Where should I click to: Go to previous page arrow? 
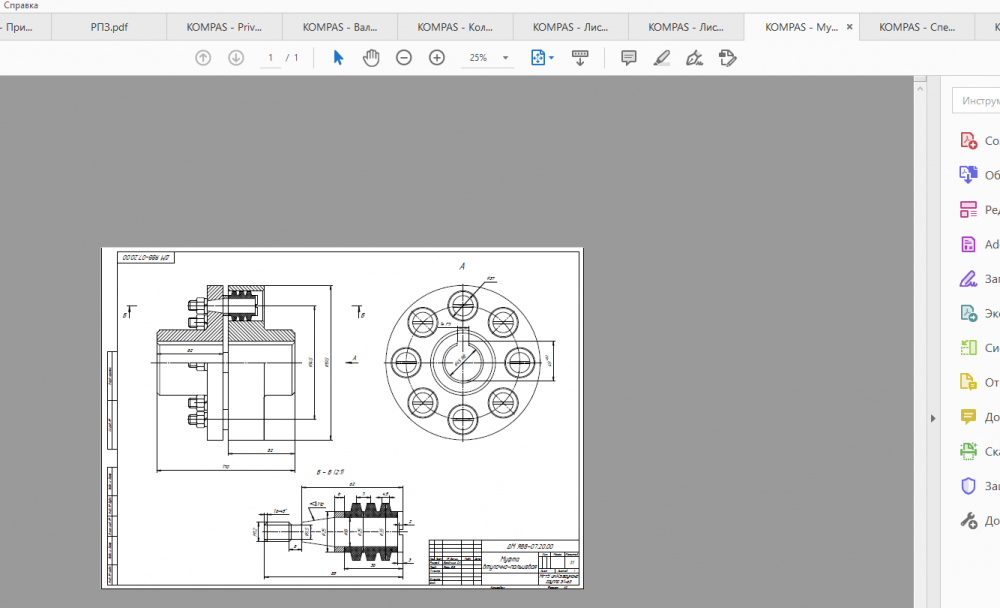[x=203, y=58]
